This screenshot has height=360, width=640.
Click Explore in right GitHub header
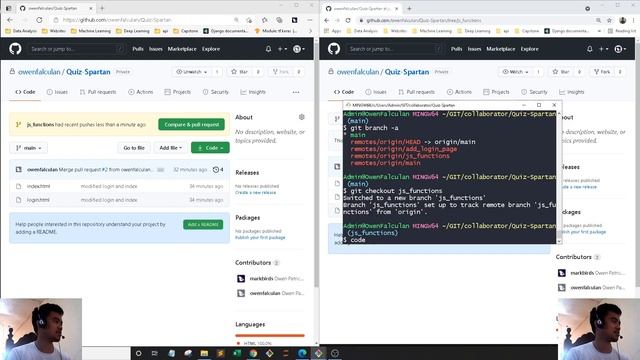[530, 49]
